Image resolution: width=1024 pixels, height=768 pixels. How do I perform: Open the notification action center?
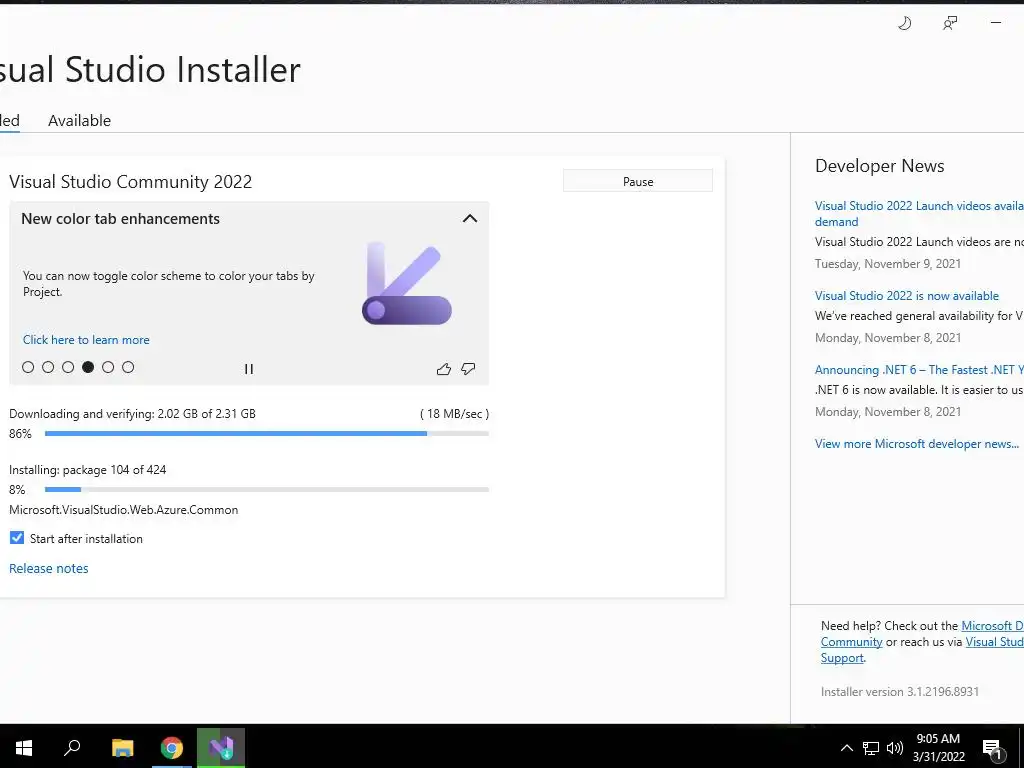[993, 750]
